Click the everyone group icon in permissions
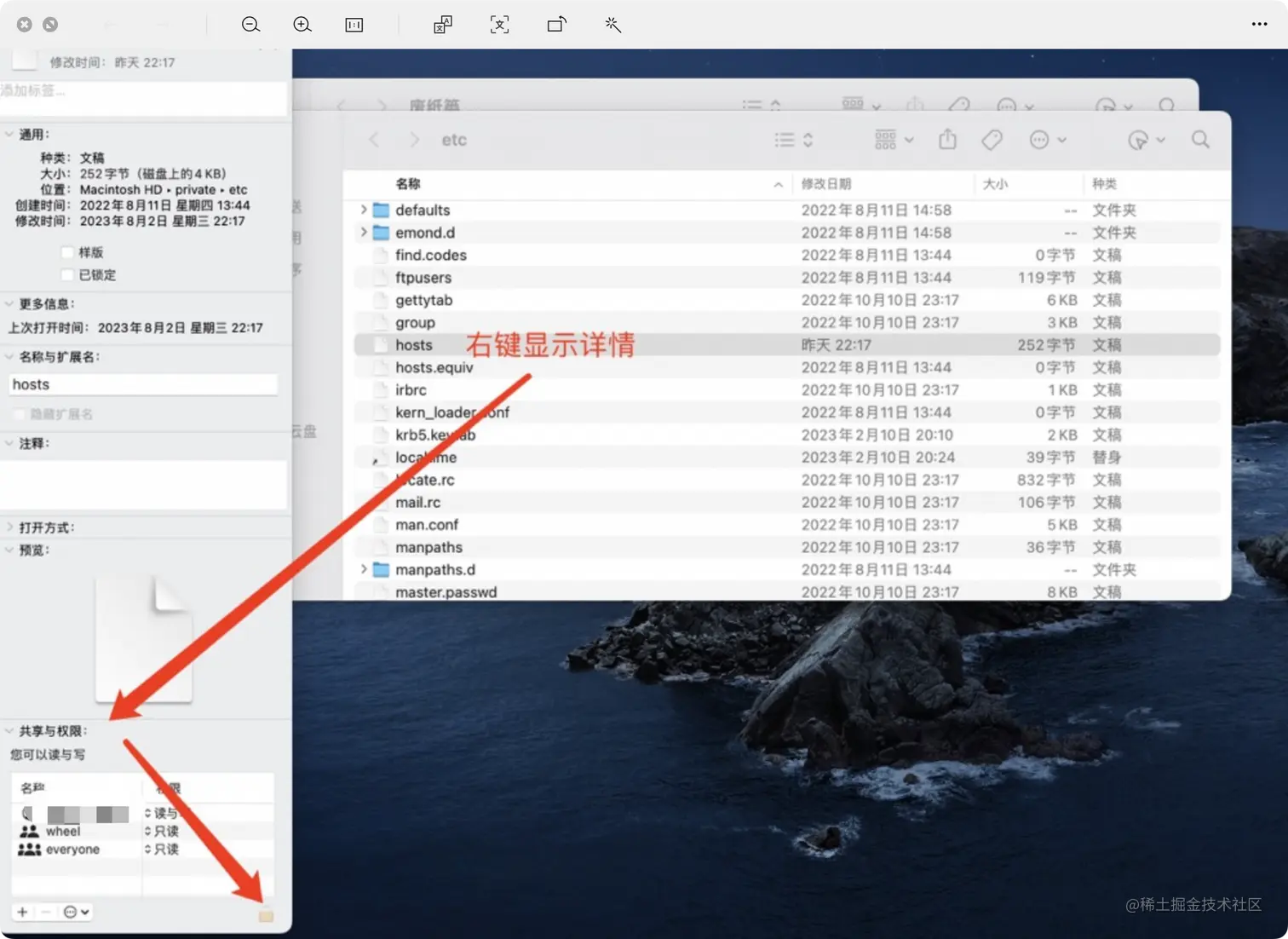This screenshot has width=1288, height=939. point(30,850)
